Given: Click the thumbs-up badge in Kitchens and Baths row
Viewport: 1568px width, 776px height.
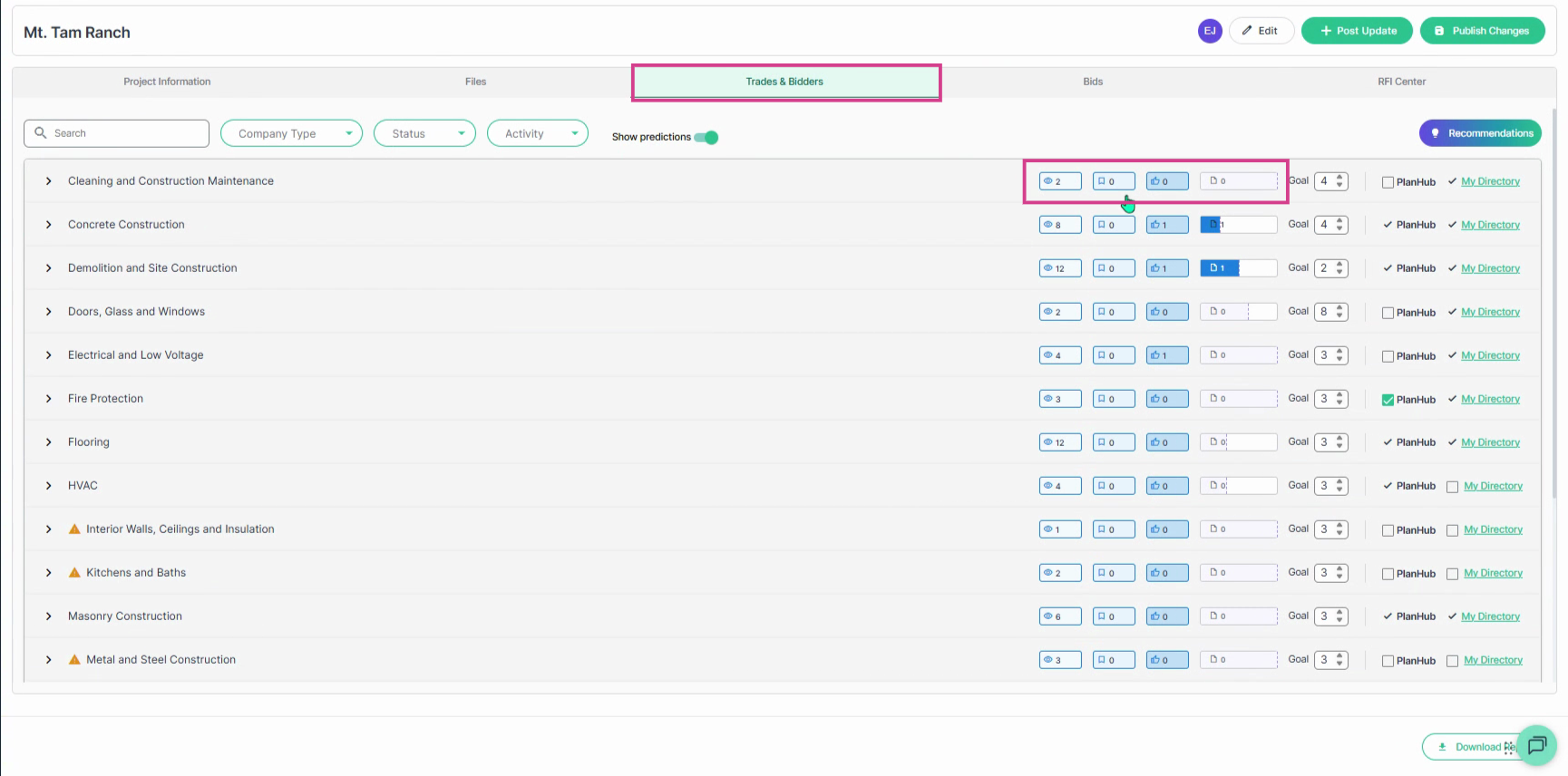Looking at the screenshot, I should (x=1167, y=573).
